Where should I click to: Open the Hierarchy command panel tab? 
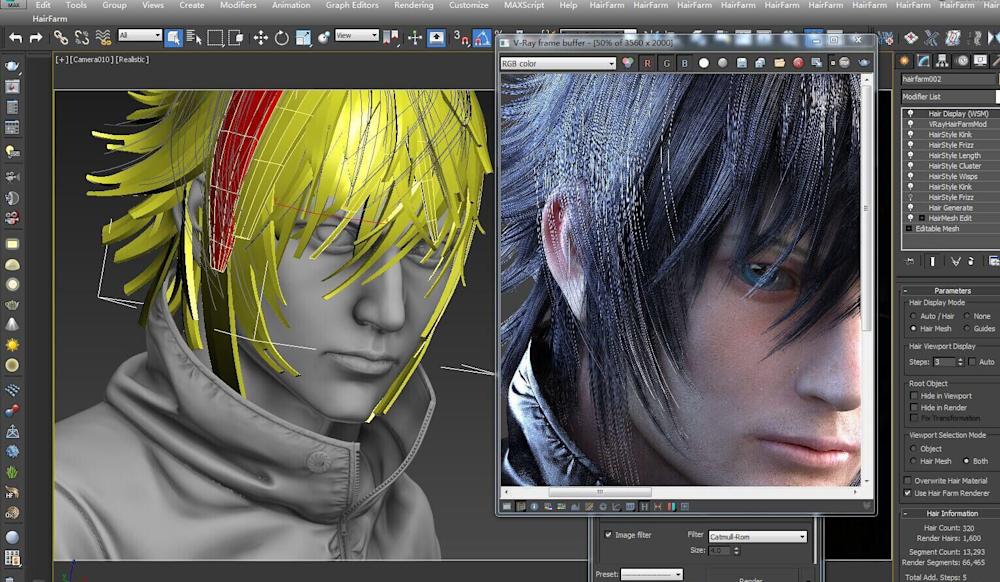coord(942,61)
